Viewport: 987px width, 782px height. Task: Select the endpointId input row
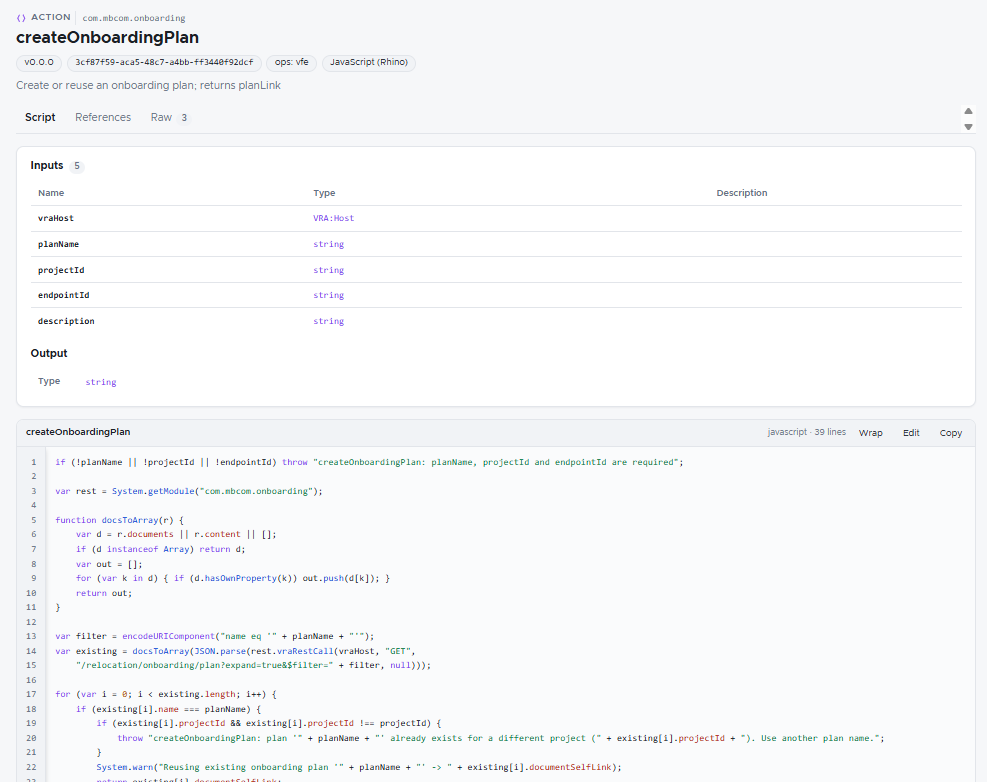[x=496, y=295]
